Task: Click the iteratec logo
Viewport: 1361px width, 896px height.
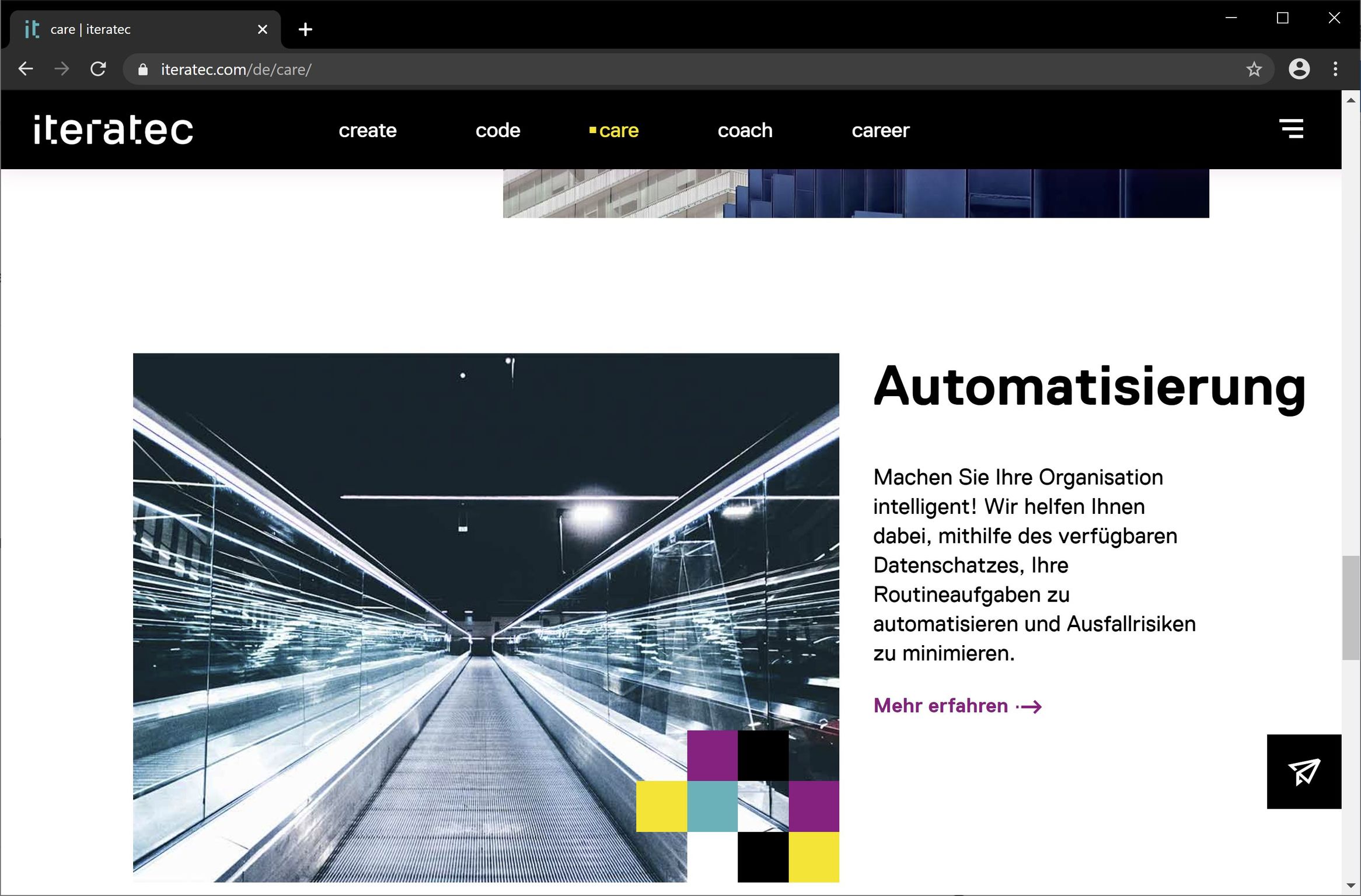Action: coord(113,129)
